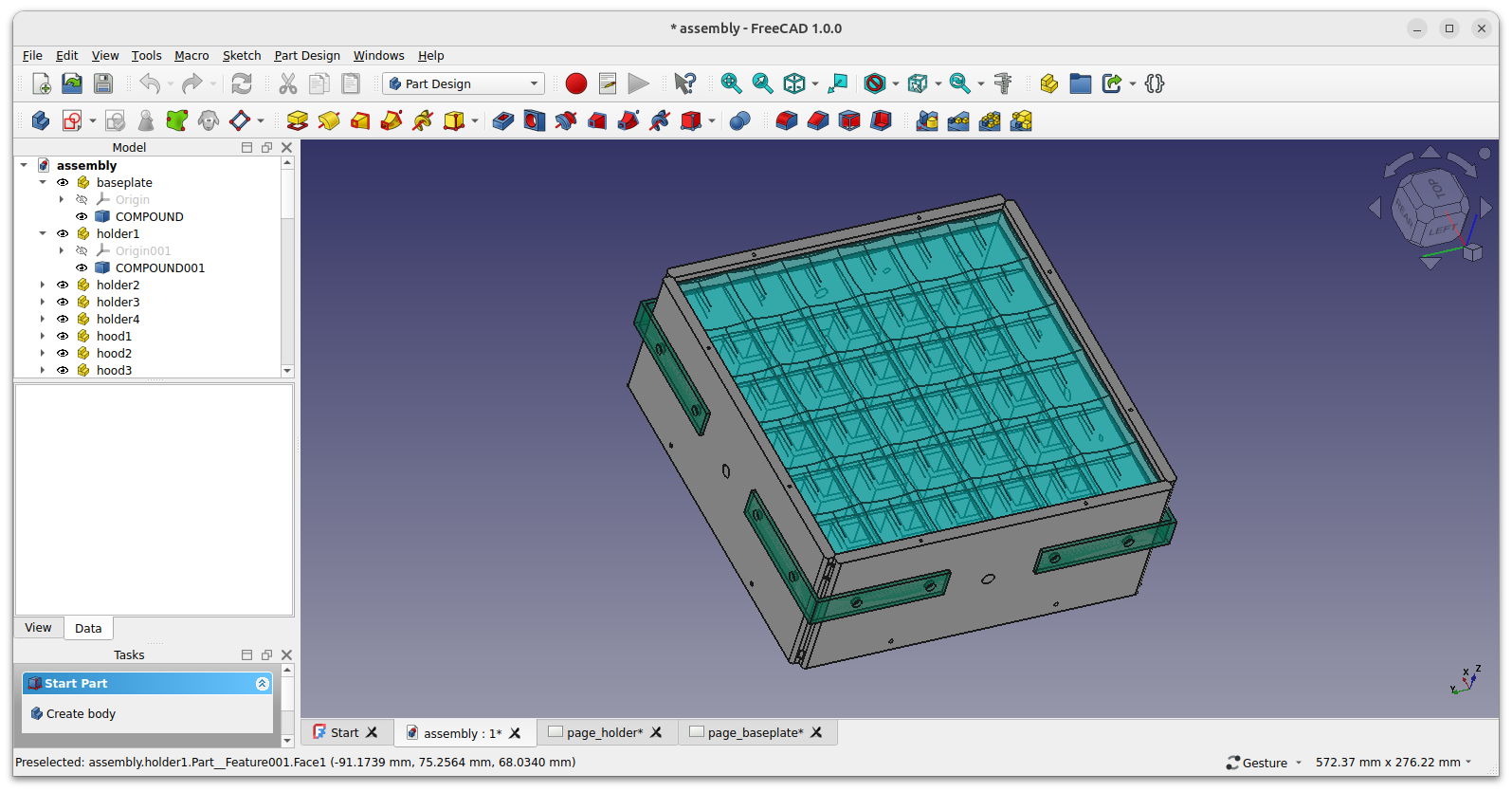
Task: Select the Hole tool
Action: click(535, 120)
